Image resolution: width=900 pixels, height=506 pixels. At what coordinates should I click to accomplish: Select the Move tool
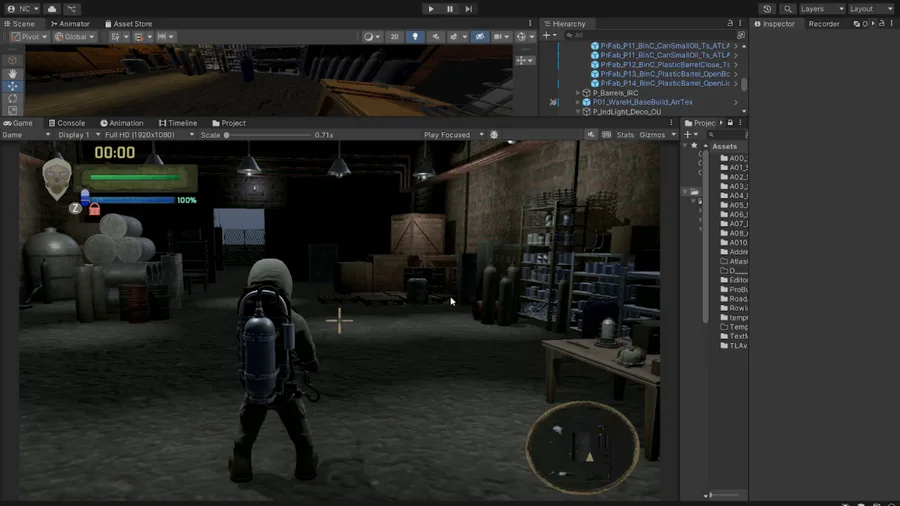click(13, 86)
